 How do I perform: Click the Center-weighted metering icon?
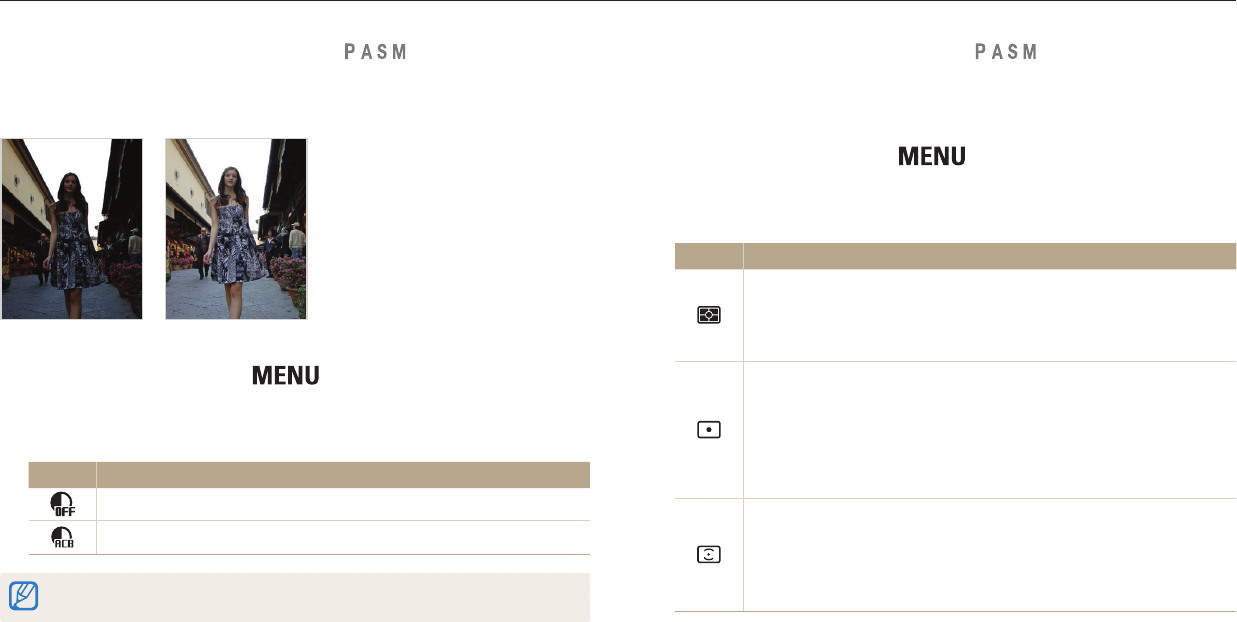[709, 554]
